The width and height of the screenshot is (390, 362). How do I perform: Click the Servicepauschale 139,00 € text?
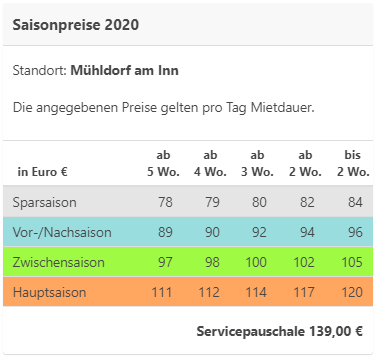[x=280, y=331]
